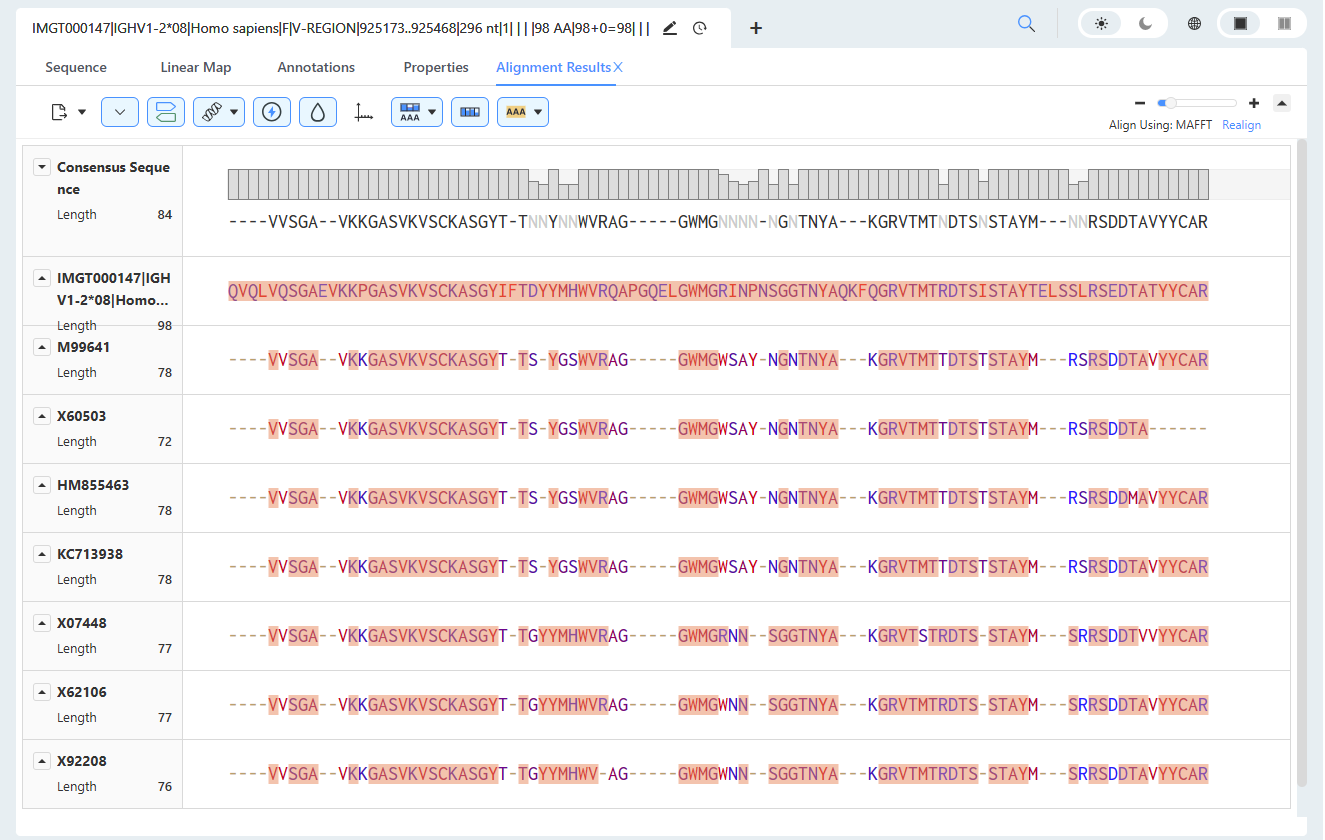Toggle the Consensus Sequence row arrow
1325x840 pixels.
(42, 167)
